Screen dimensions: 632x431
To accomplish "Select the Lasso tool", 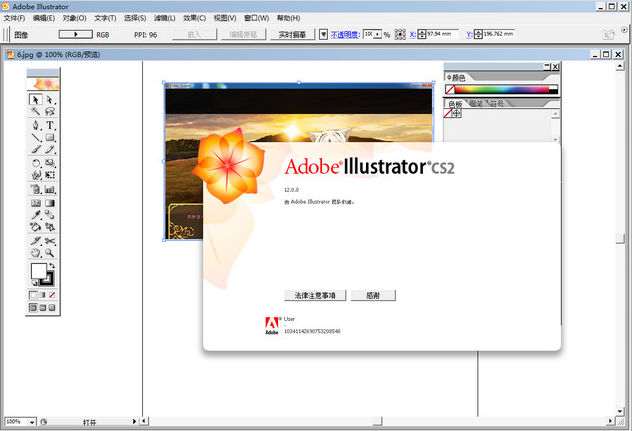I will pyautogui.click(x=50, y=111).
